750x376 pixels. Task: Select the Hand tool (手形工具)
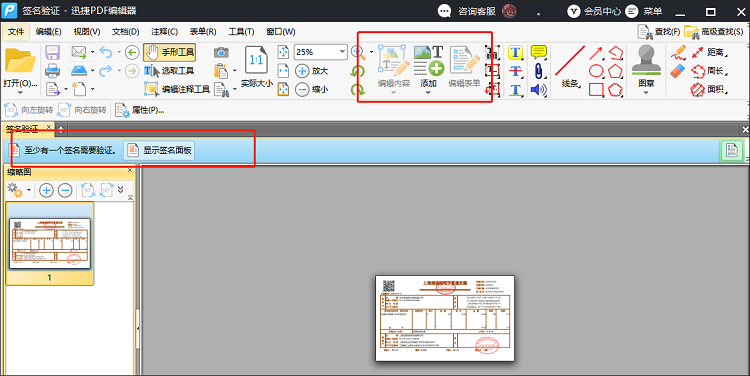pos(169,52)
